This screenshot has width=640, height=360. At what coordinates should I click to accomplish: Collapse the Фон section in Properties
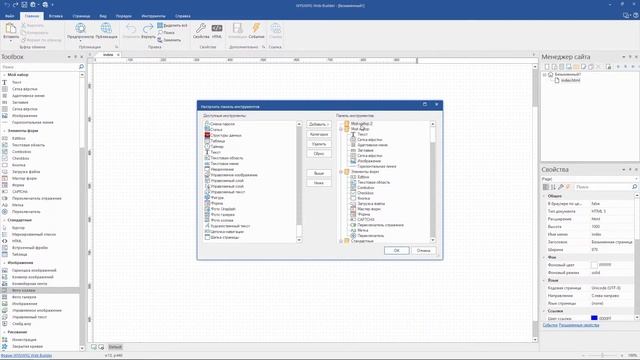(x=544, y=257)
